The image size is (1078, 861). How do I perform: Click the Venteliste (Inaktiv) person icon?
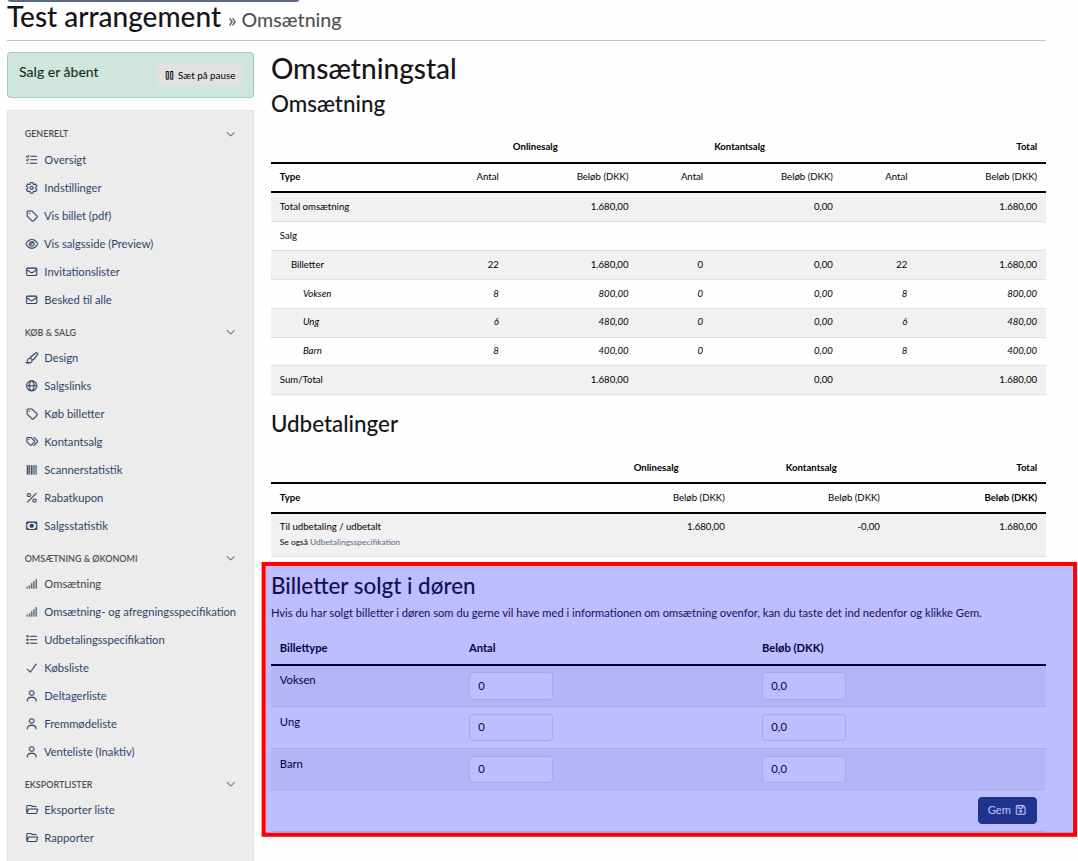[x=32, y=752]
